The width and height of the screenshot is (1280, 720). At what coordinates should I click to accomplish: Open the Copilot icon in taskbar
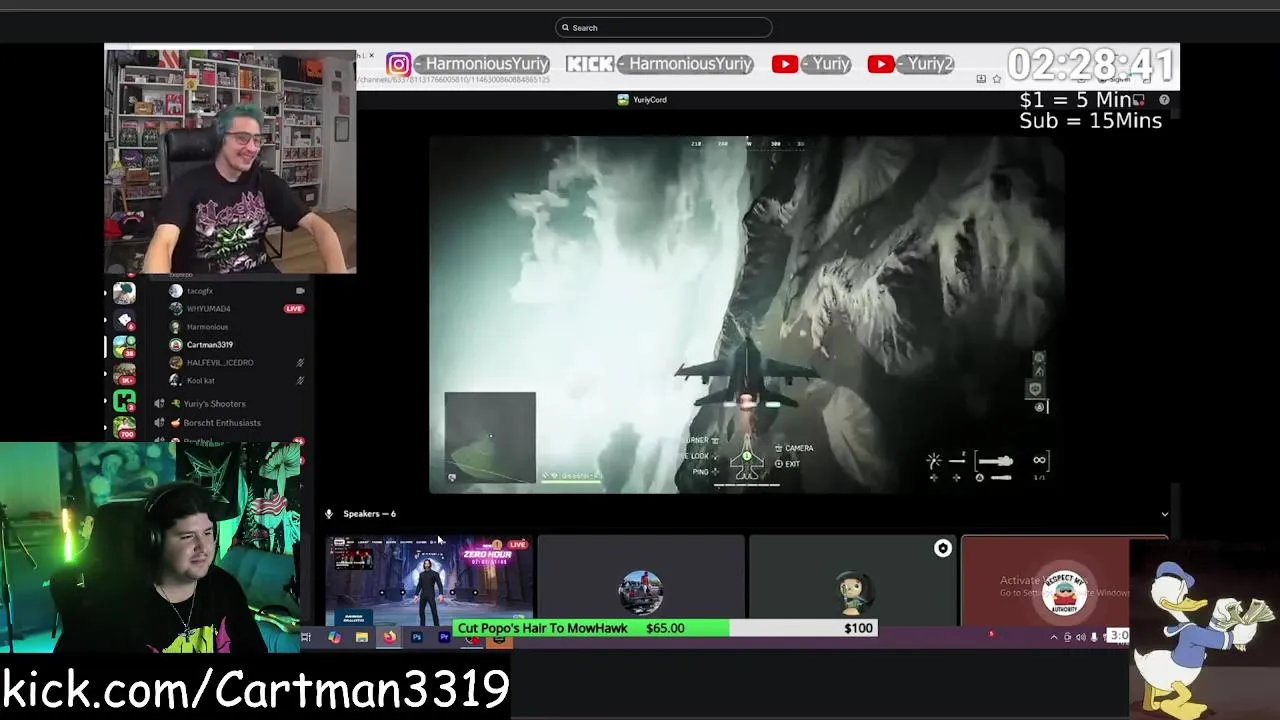pos(334,637)
